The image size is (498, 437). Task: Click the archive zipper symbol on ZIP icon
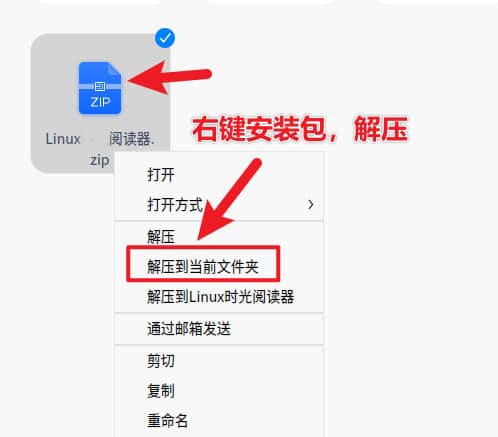click(x=100, y=87)
